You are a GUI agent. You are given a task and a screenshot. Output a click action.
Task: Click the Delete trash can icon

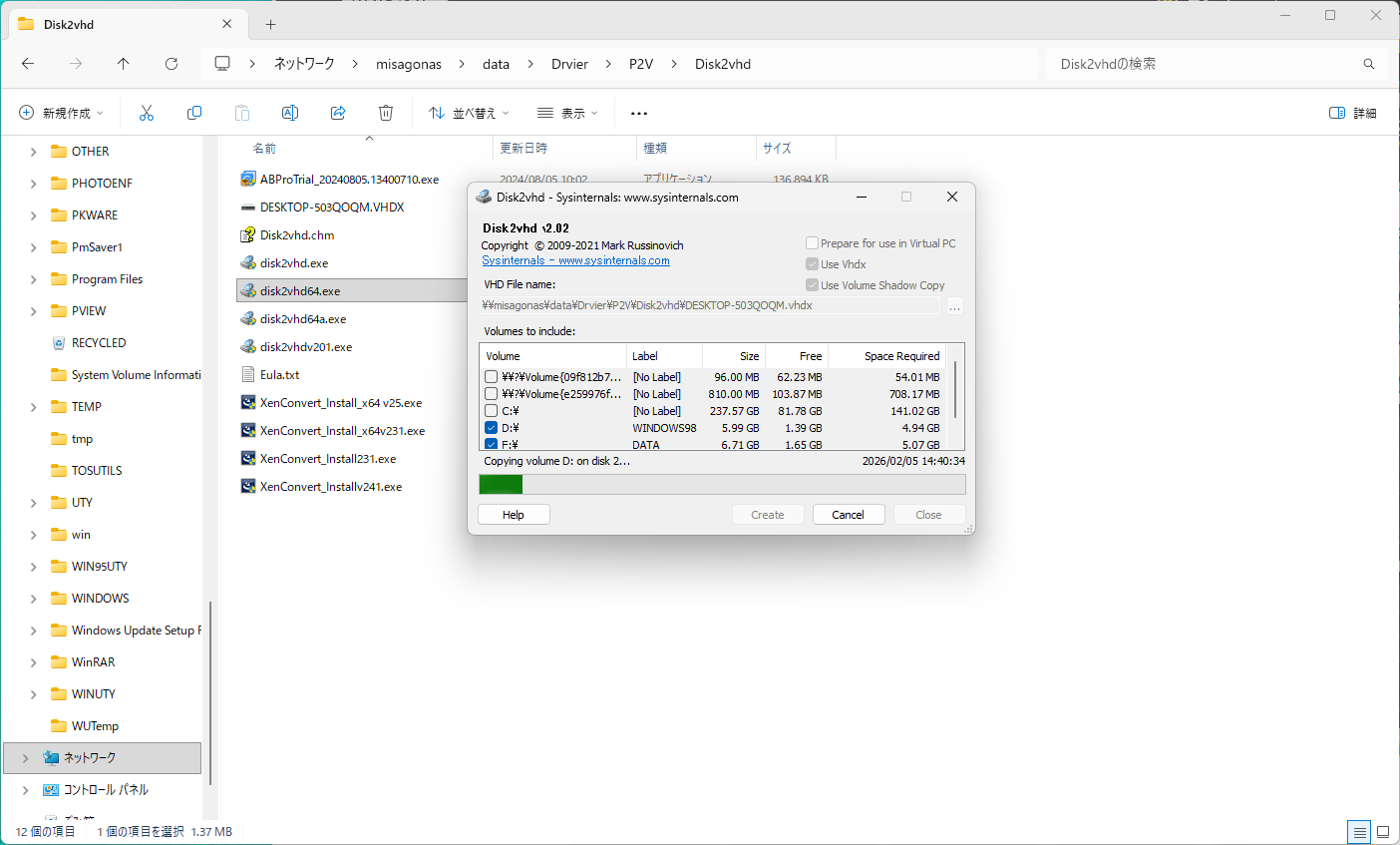(386, 113)
